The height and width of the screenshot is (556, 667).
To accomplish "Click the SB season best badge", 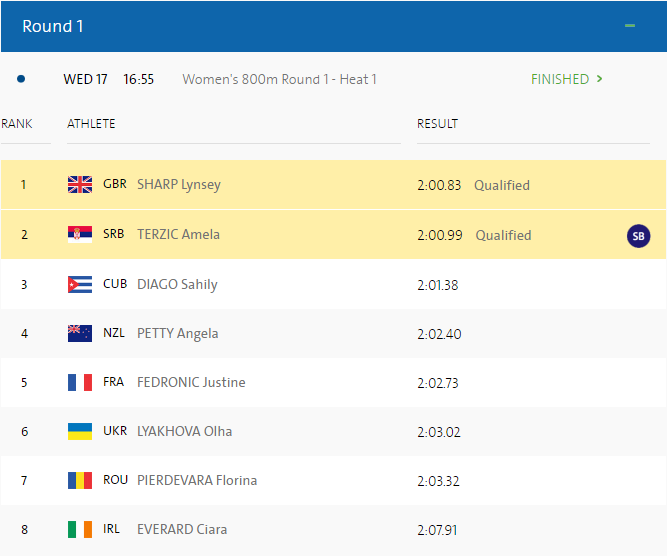I will pyautogui.click(x=638, y=236).
